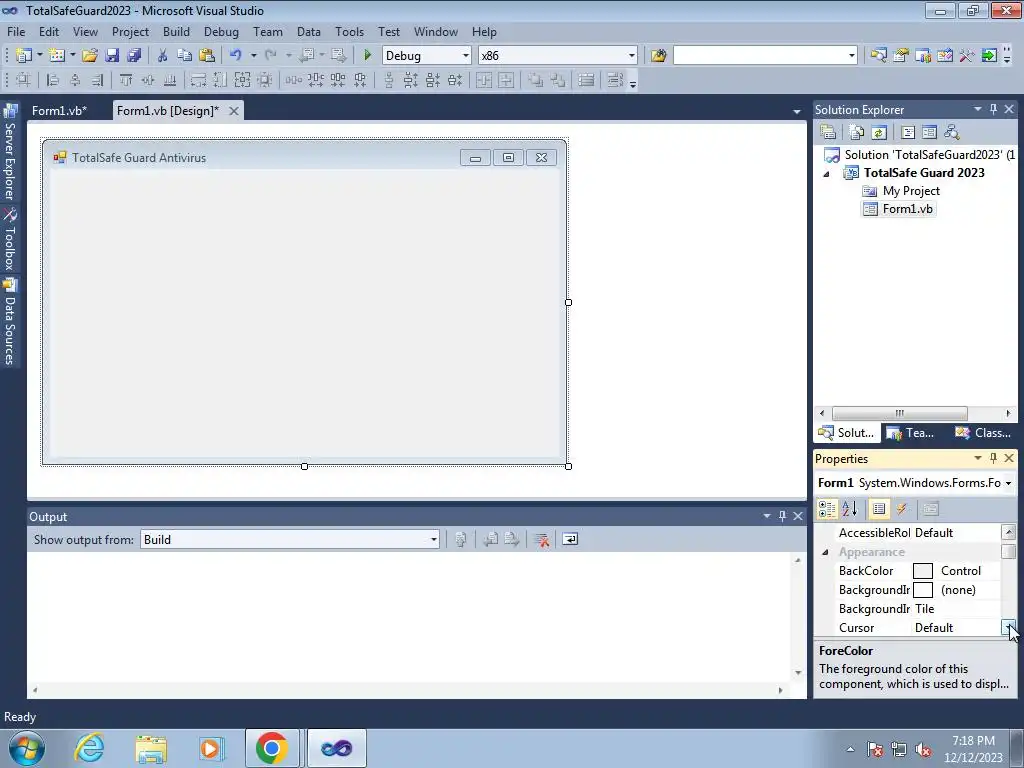Click the Tab Order layout icon
Image resolution: width=1024 pixels, height=768 pixels.
tap(615, 80)
